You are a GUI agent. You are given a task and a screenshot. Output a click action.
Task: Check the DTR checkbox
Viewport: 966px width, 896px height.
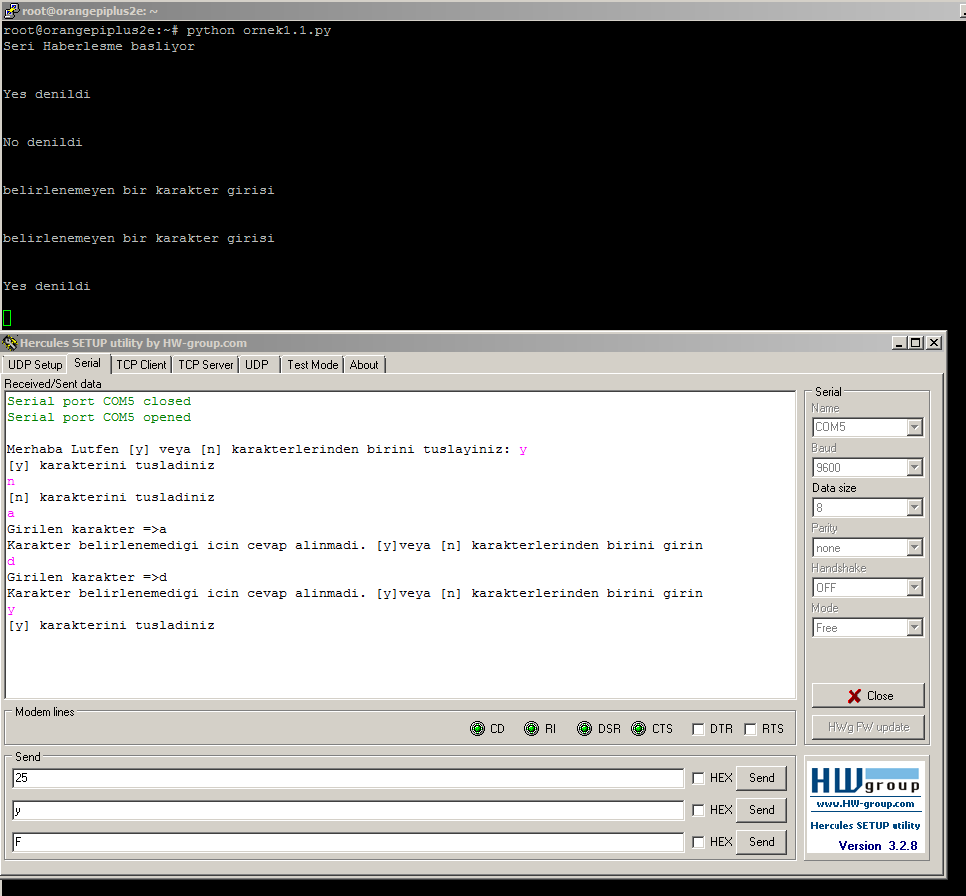(x=698, y=728)
